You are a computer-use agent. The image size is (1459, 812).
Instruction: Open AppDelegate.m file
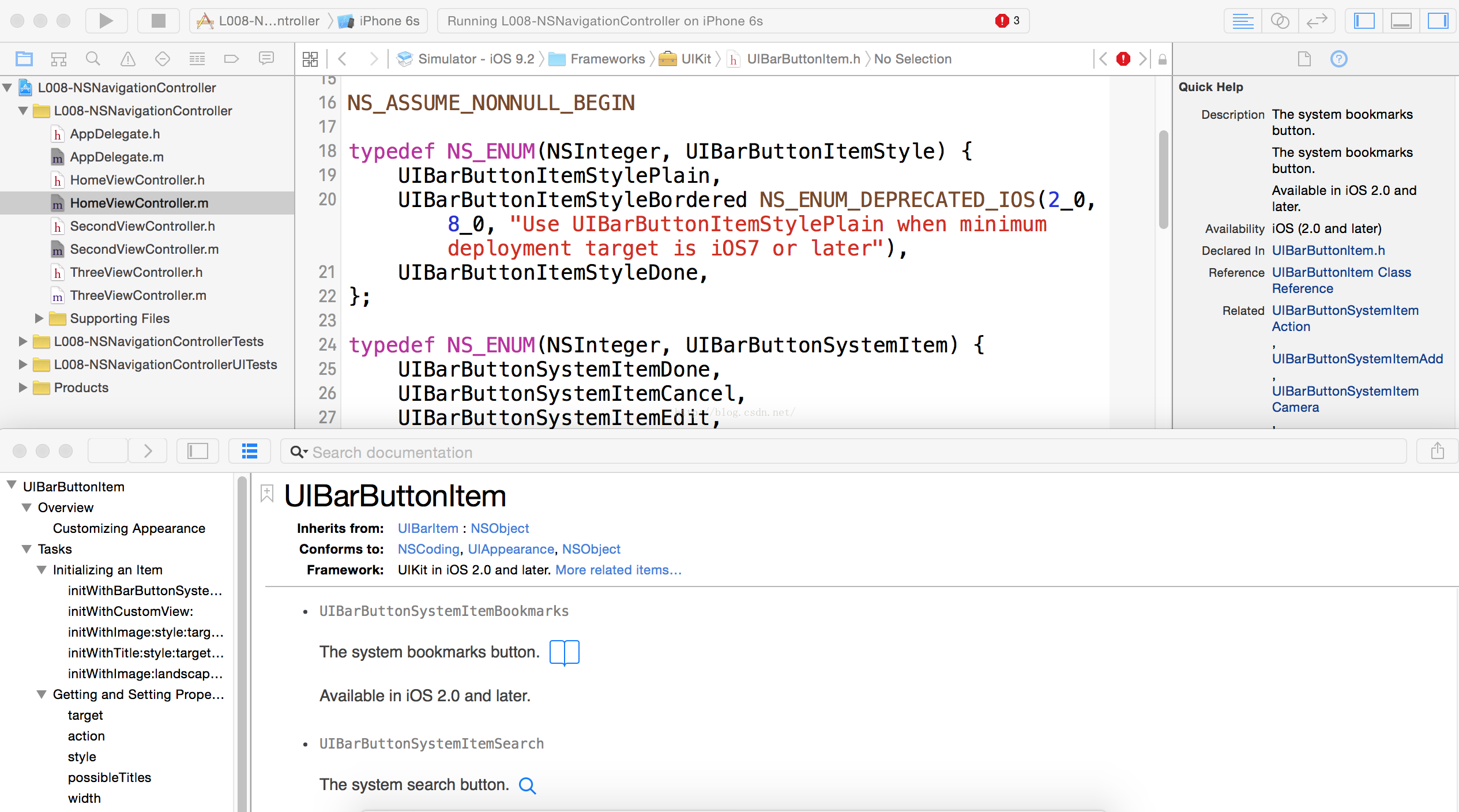[116, 157]
